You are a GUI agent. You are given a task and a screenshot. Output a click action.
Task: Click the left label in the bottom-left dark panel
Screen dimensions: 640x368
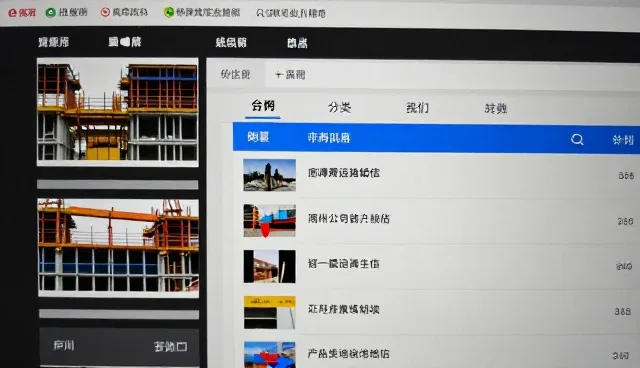click(64, 346)
